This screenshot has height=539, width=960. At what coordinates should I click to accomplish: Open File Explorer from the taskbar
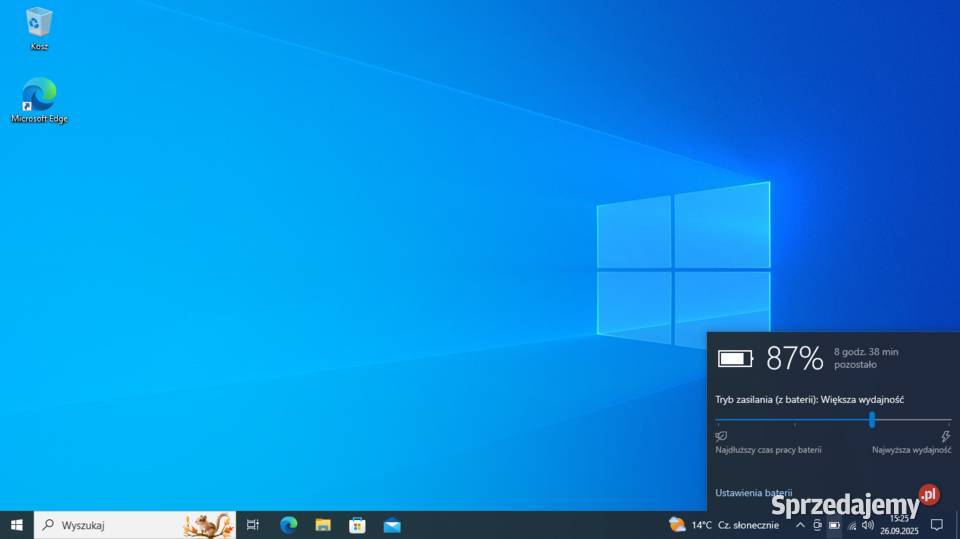[x=323, y=525]
